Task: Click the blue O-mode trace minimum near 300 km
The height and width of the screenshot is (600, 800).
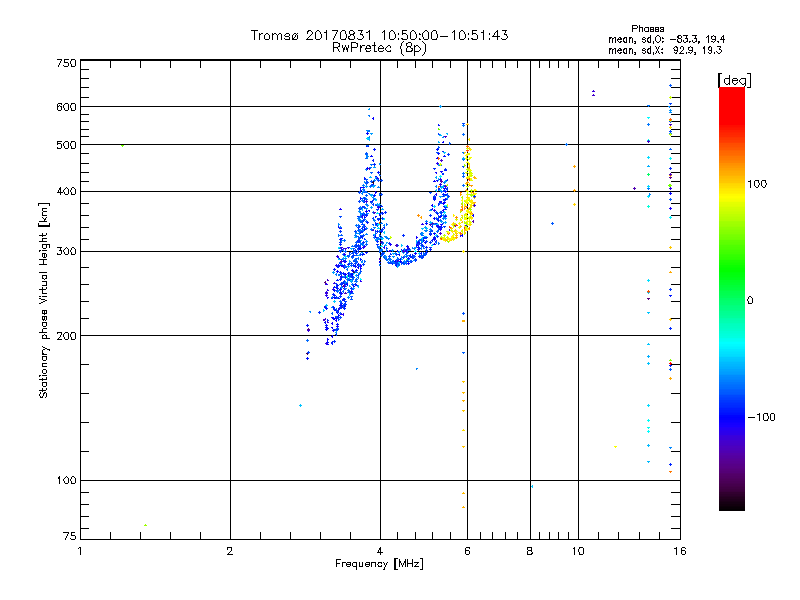Action: (x=401, y=258)
